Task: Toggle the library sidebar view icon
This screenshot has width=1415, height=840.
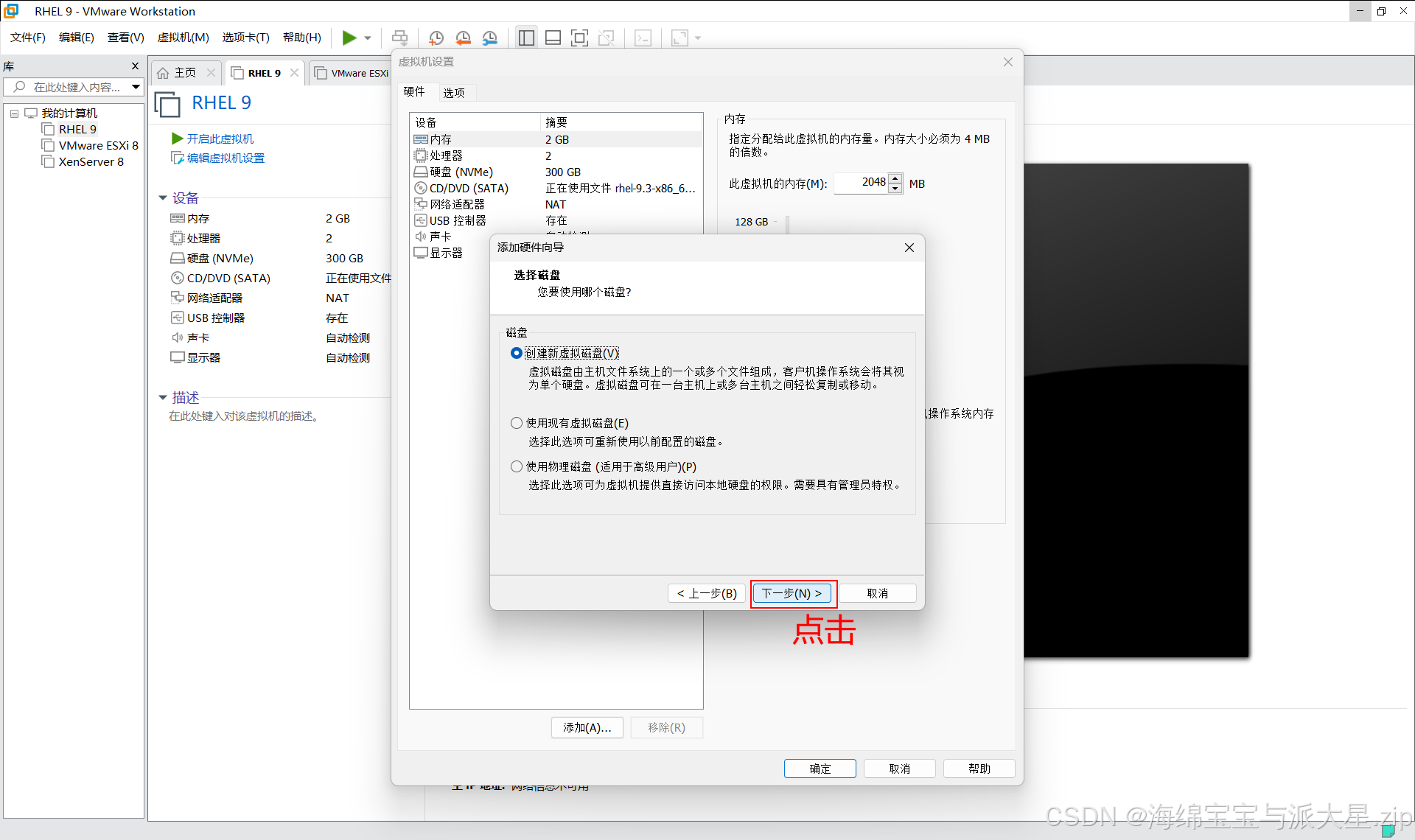Action: click(x=526, y=38)
